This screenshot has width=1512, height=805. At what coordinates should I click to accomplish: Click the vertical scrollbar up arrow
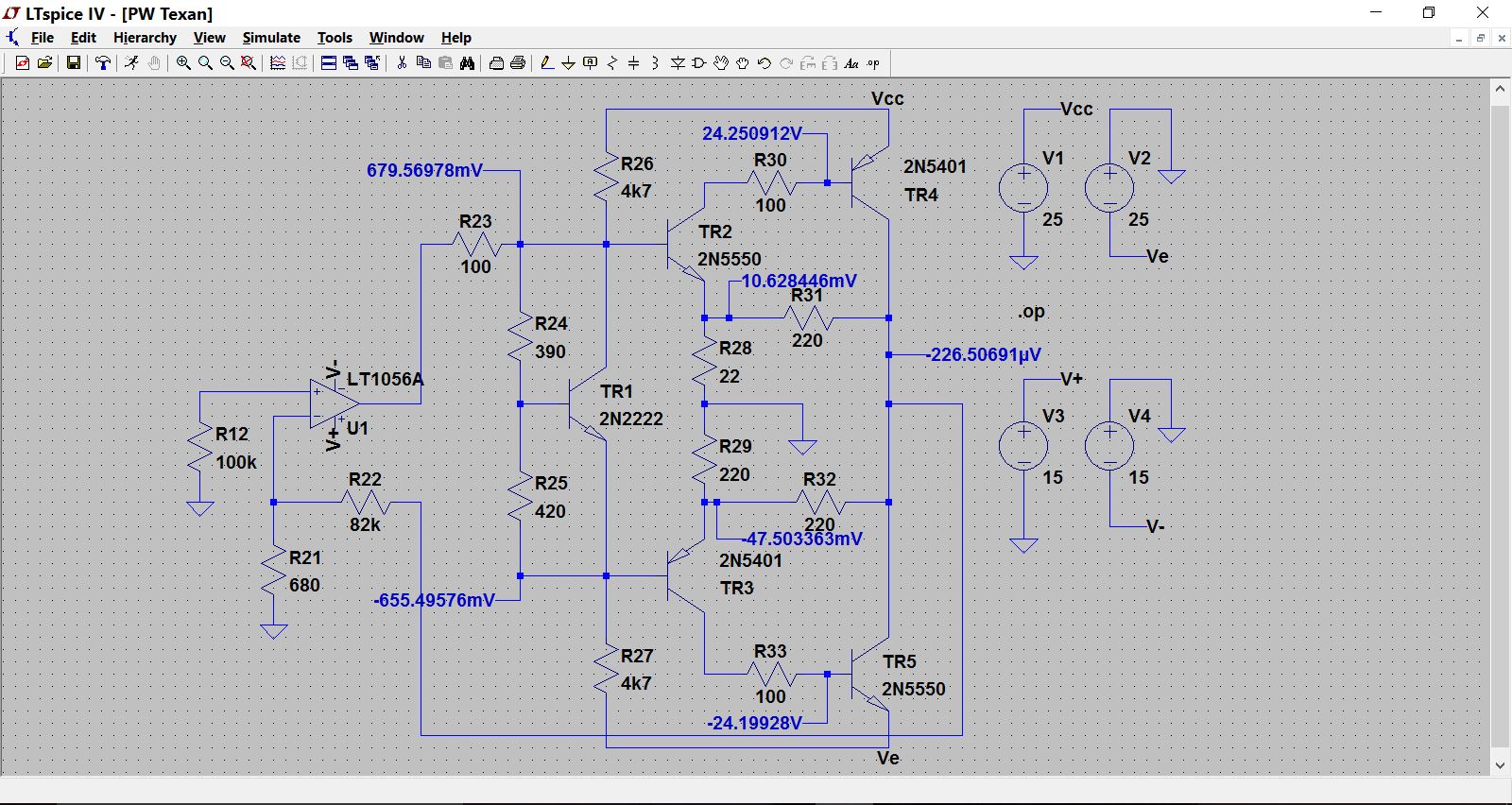point(1500,89)
